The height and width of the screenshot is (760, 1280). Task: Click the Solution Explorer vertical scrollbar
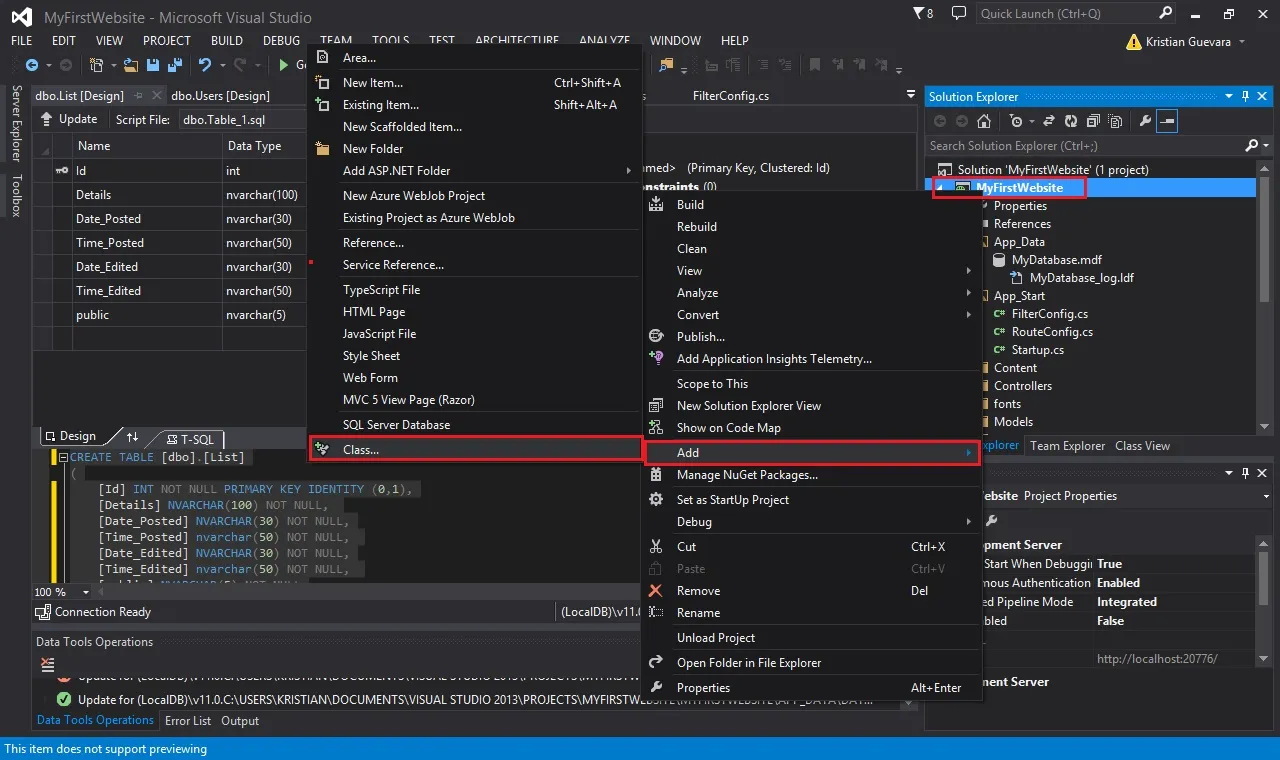(1265, 300)
